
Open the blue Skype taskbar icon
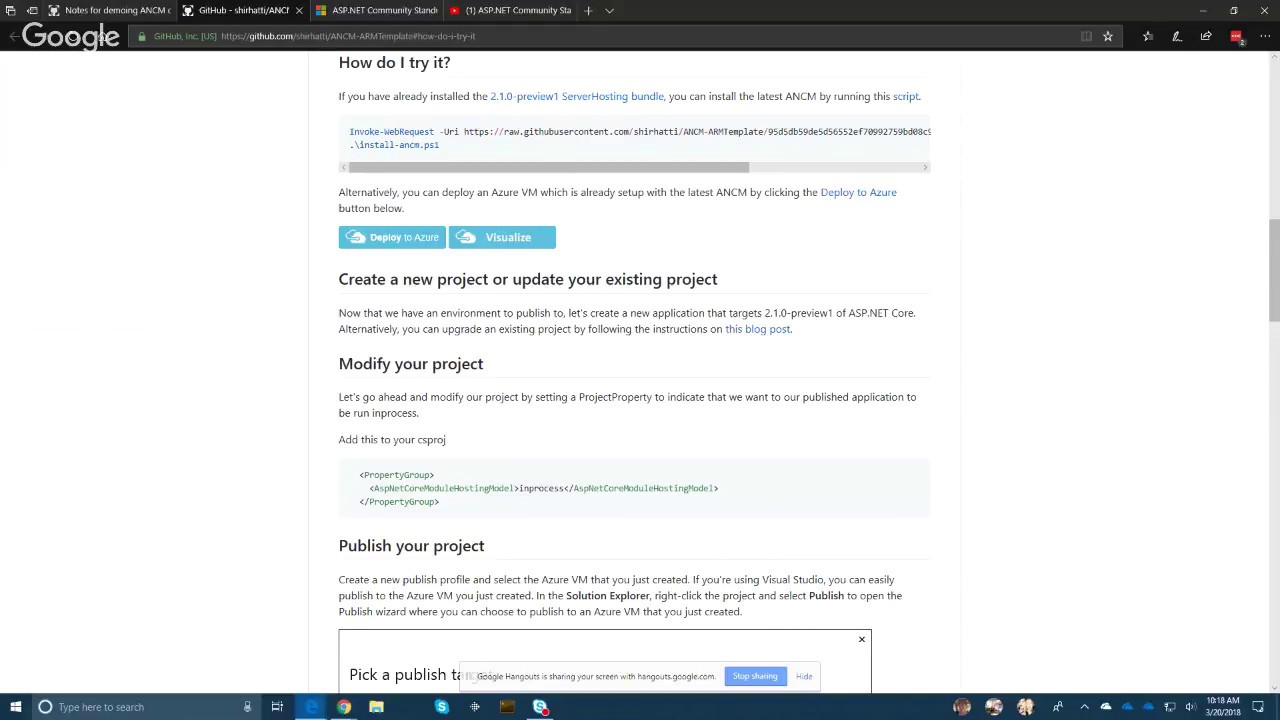pyautogui.click(x=441, y=707)
